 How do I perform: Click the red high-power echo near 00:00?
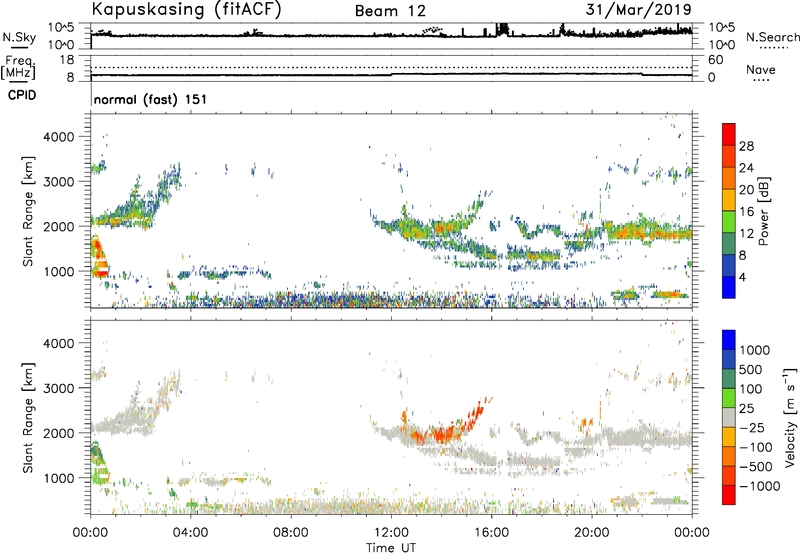tap(99, 258)
